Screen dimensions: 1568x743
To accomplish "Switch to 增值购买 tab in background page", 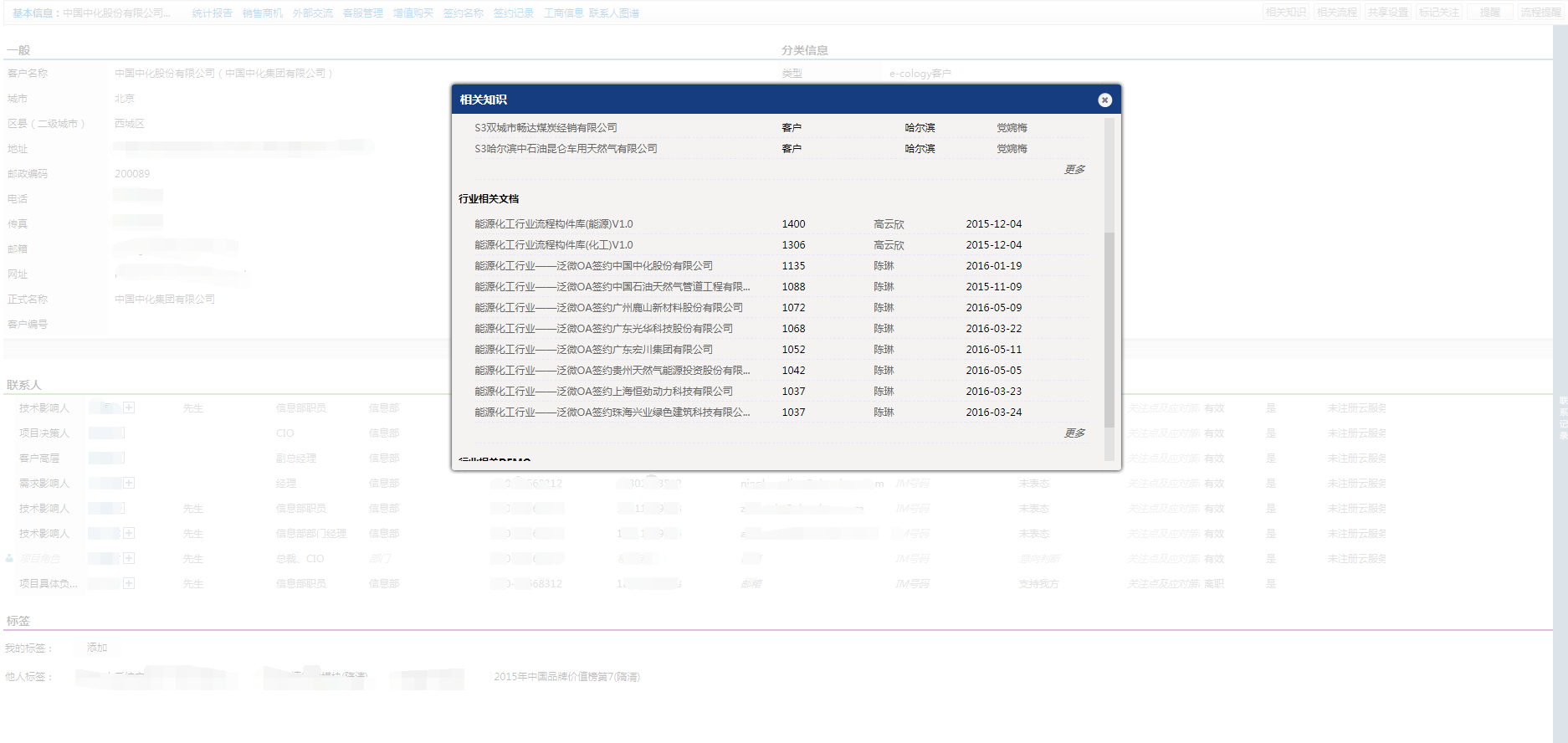I will 412,13.
